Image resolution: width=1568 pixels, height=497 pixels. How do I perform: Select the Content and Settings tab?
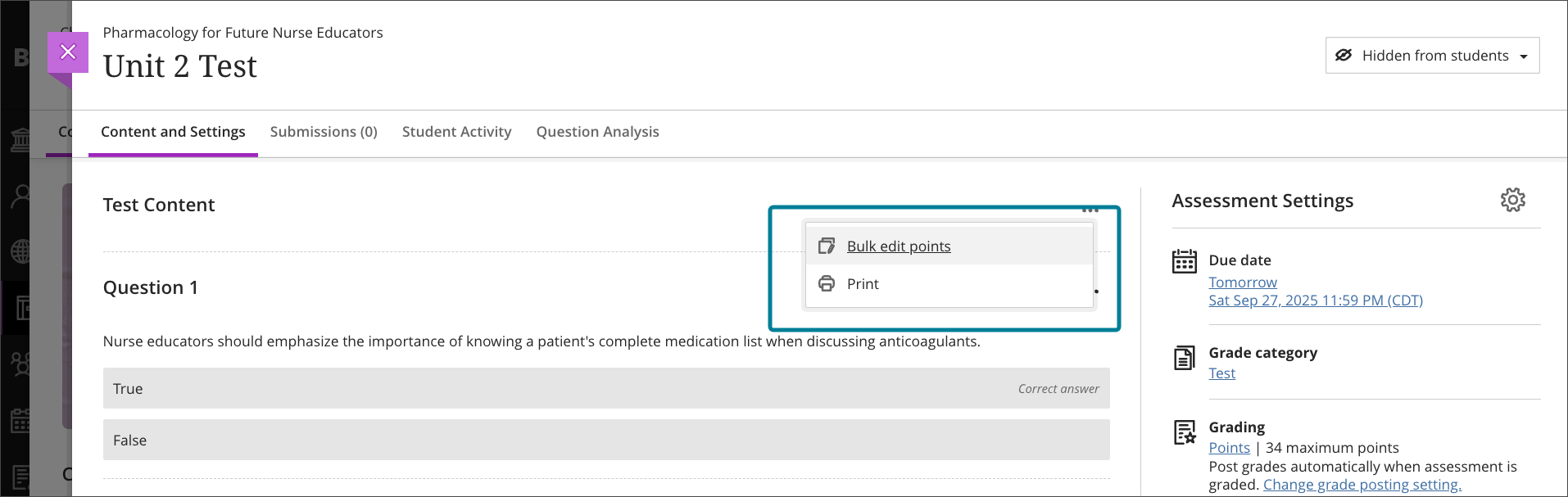(x=173, y=132)
